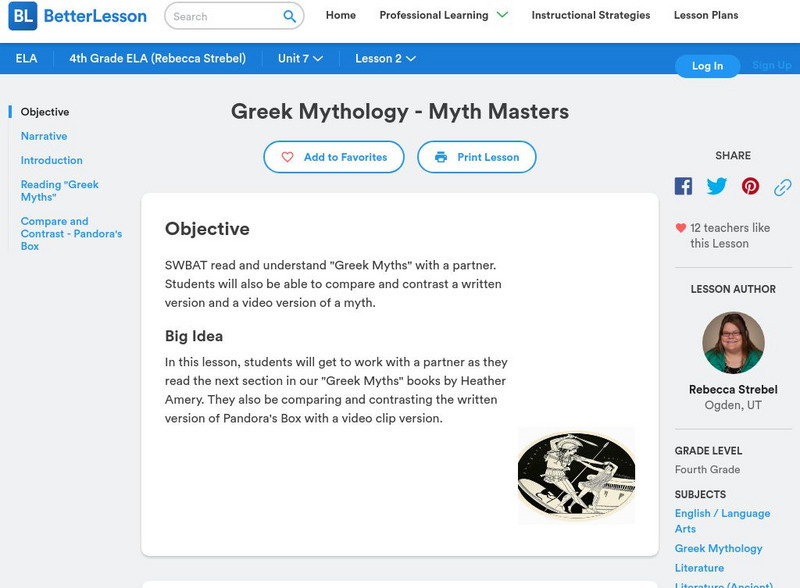Click the red heart likes icon
800x588 pixels.
click(x=681, y=228)
